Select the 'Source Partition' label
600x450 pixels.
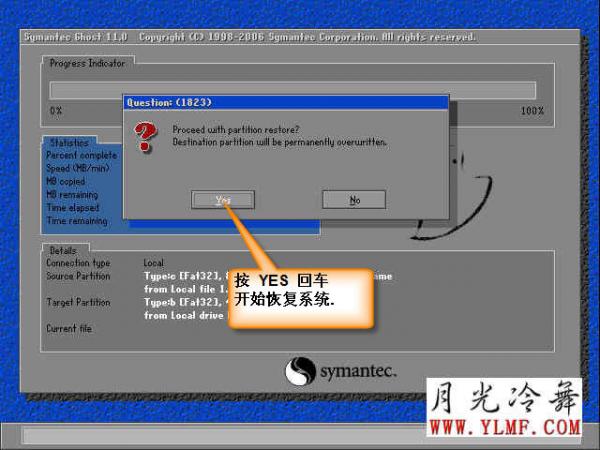pos(78,276)
